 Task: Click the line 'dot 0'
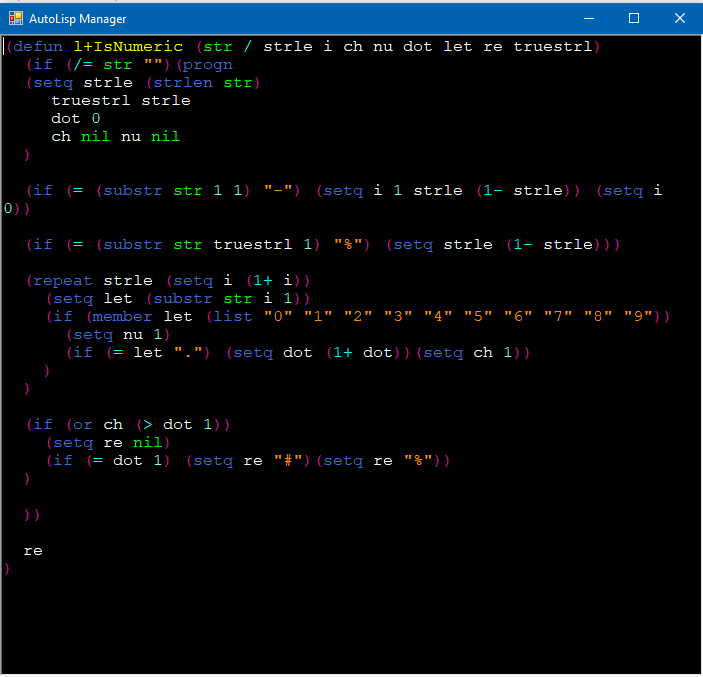76,119
